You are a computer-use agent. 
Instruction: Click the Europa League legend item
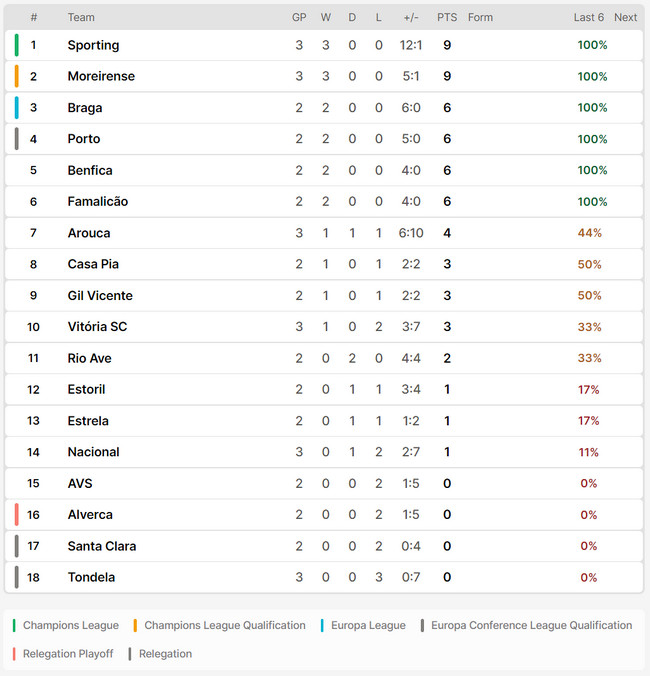tap(363, 625)
